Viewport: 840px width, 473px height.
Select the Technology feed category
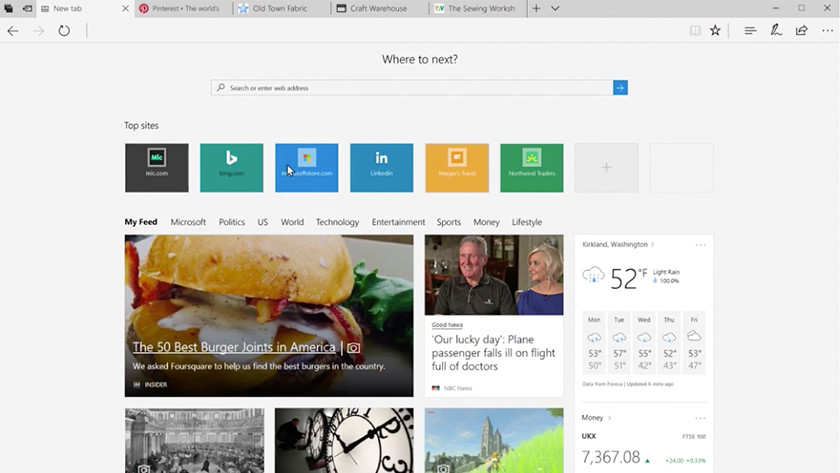[337, 222]
